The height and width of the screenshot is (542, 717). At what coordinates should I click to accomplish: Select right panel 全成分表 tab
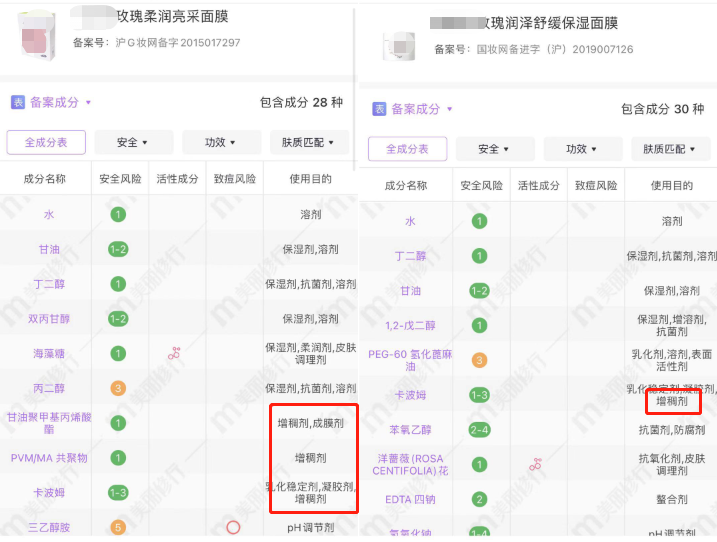pos(407,149)
